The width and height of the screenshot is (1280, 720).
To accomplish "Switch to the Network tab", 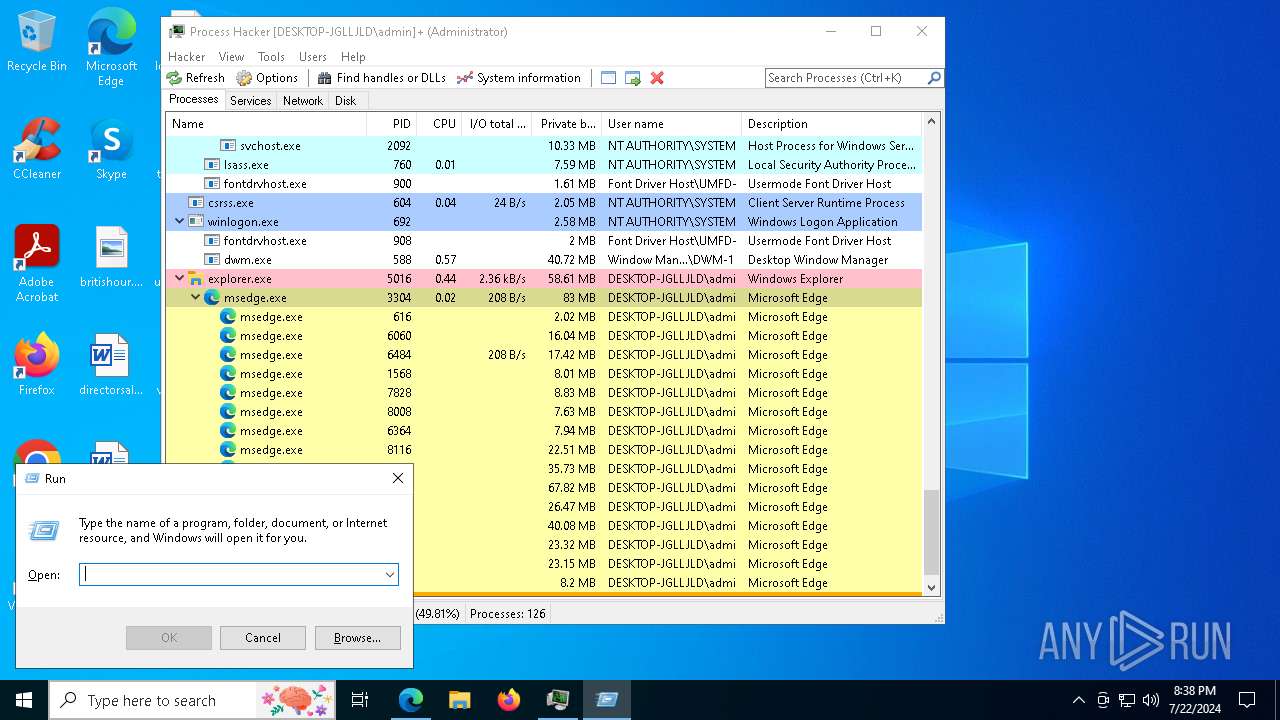I will coord(302,101).
